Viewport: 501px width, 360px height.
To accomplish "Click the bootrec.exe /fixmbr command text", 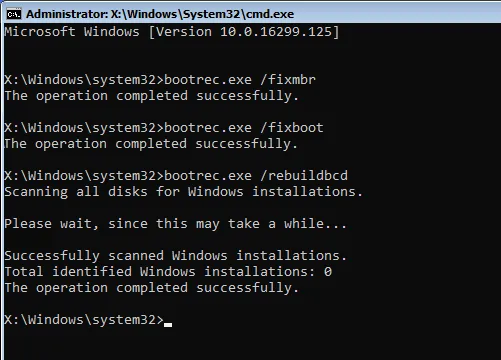I will 240,80.
